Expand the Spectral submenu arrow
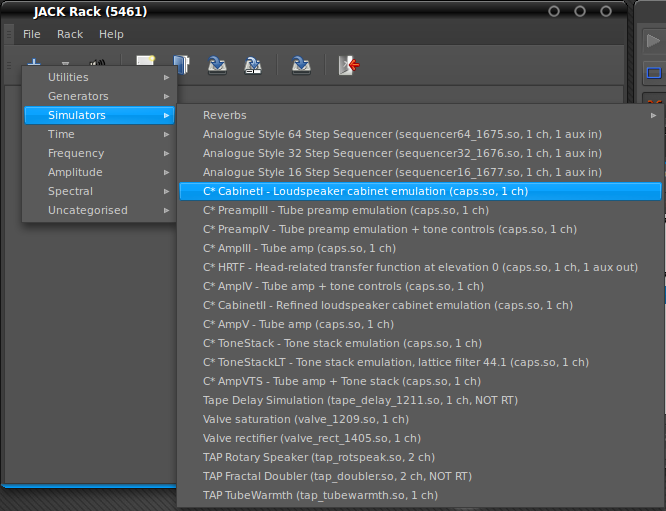This screenshot has height=511, width=666. pos(166,192)
